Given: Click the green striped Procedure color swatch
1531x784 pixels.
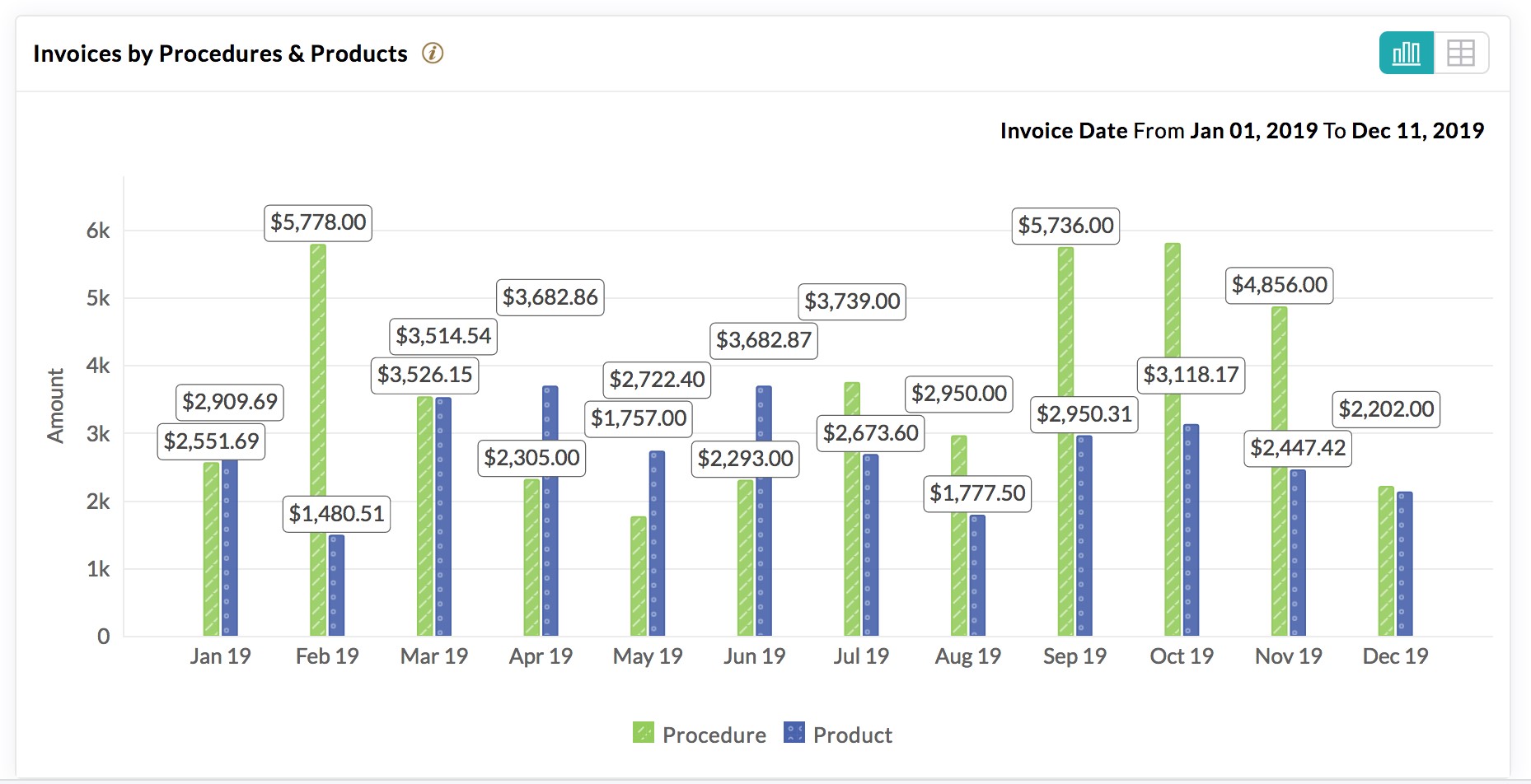Looking at the screenshot, I should (x=642, y=733).
